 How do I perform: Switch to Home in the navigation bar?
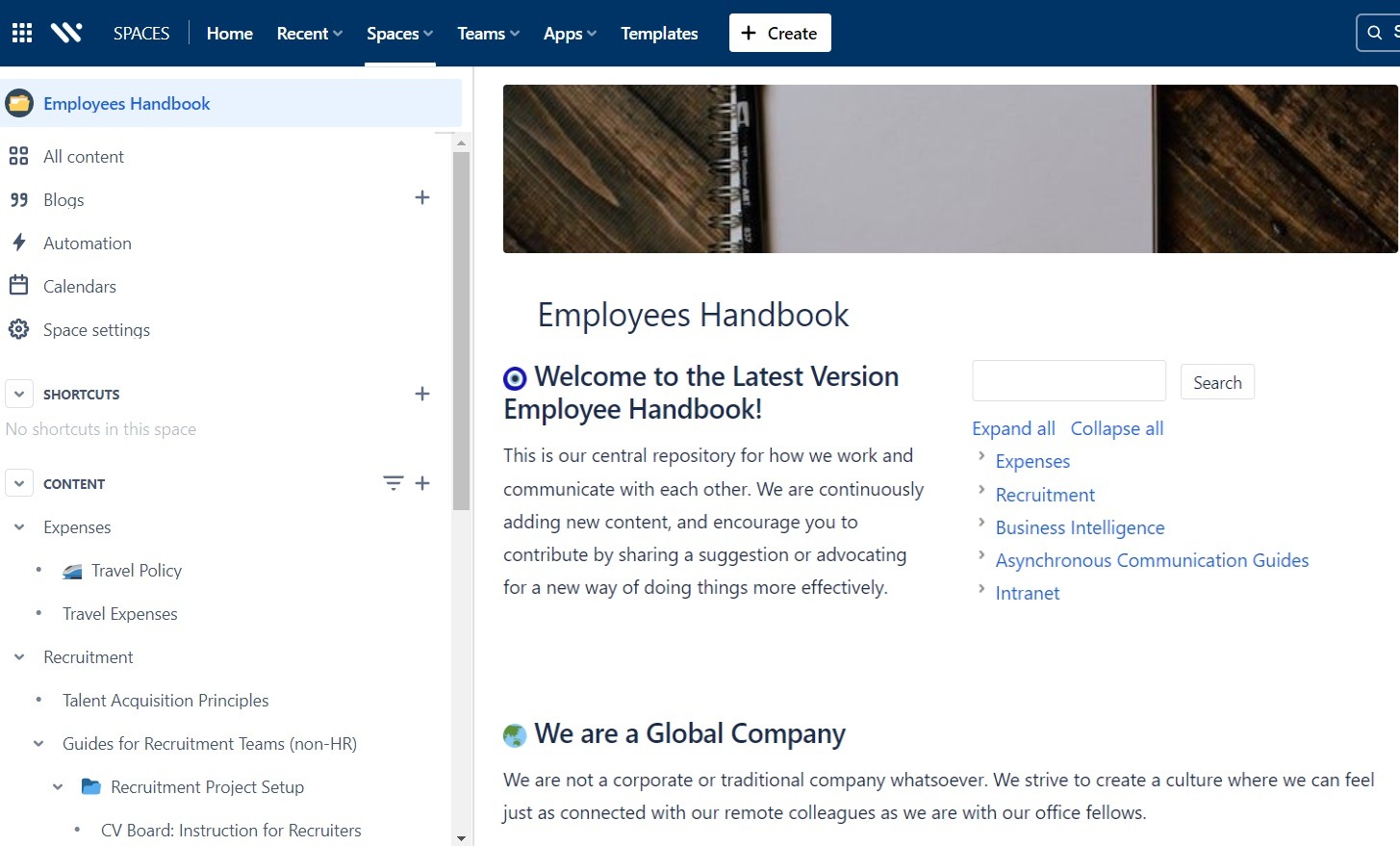pos(229,32)
